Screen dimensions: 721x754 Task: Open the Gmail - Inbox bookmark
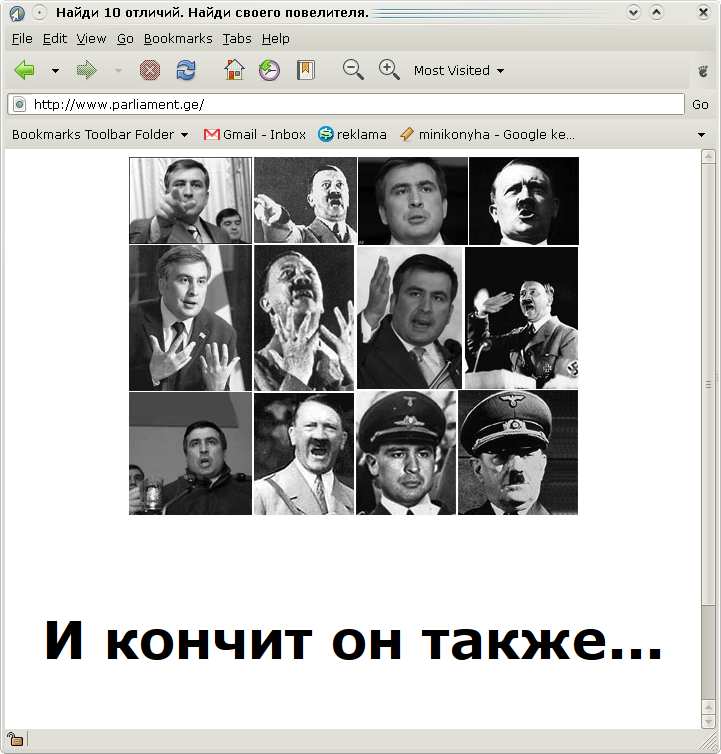point(255,134)
